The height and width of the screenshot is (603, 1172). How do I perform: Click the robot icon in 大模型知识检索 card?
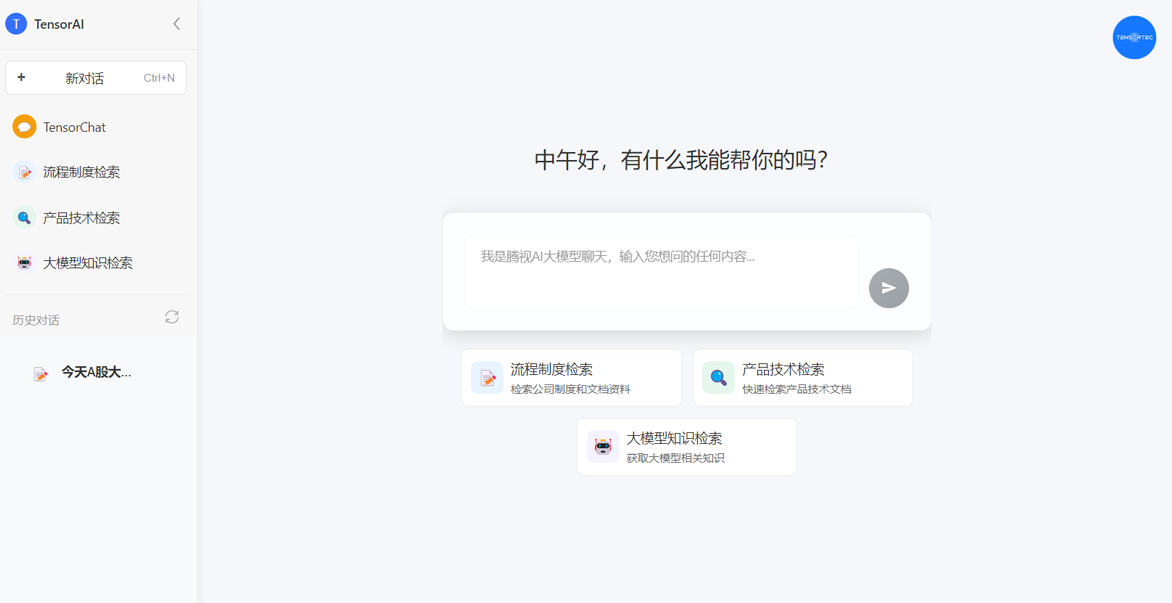click(x=602, y=447)
